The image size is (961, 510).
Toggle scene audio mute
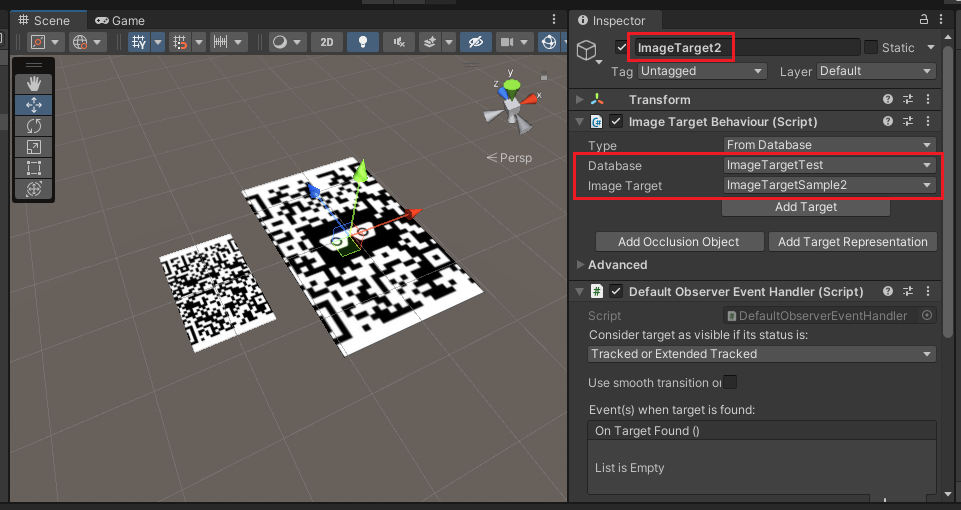399,42
